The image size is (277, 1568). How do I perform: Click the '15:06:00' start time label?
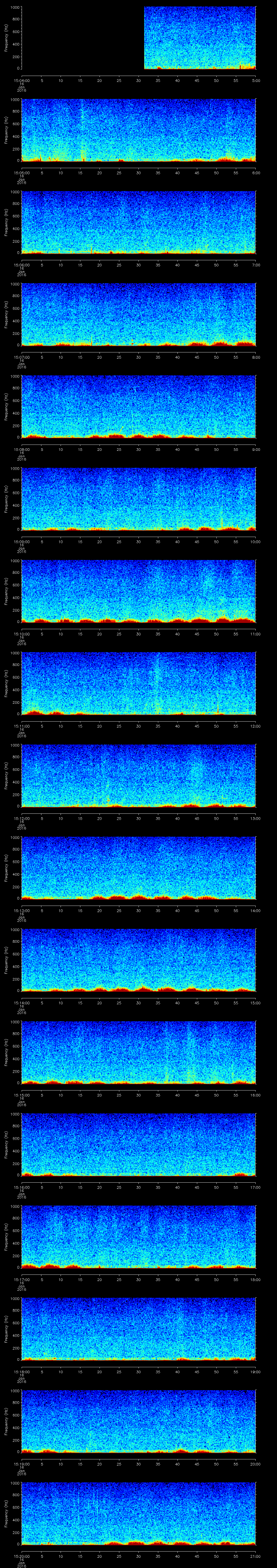21,265
